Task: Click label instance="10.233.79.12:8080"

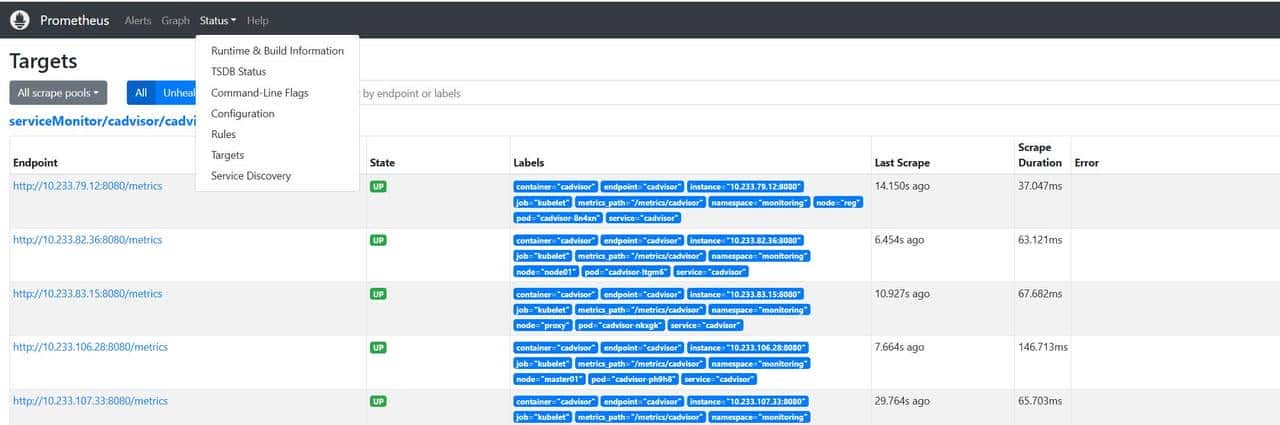Action: click(x=747, y=187)
